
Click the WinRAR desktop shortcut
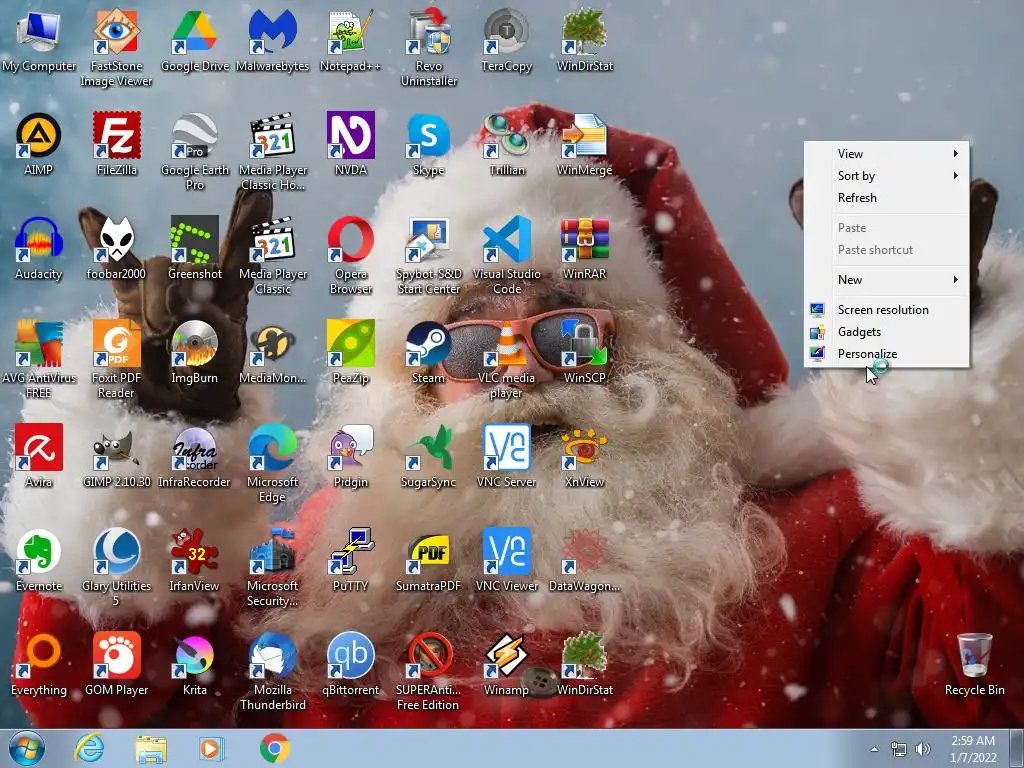pos(584,249)
